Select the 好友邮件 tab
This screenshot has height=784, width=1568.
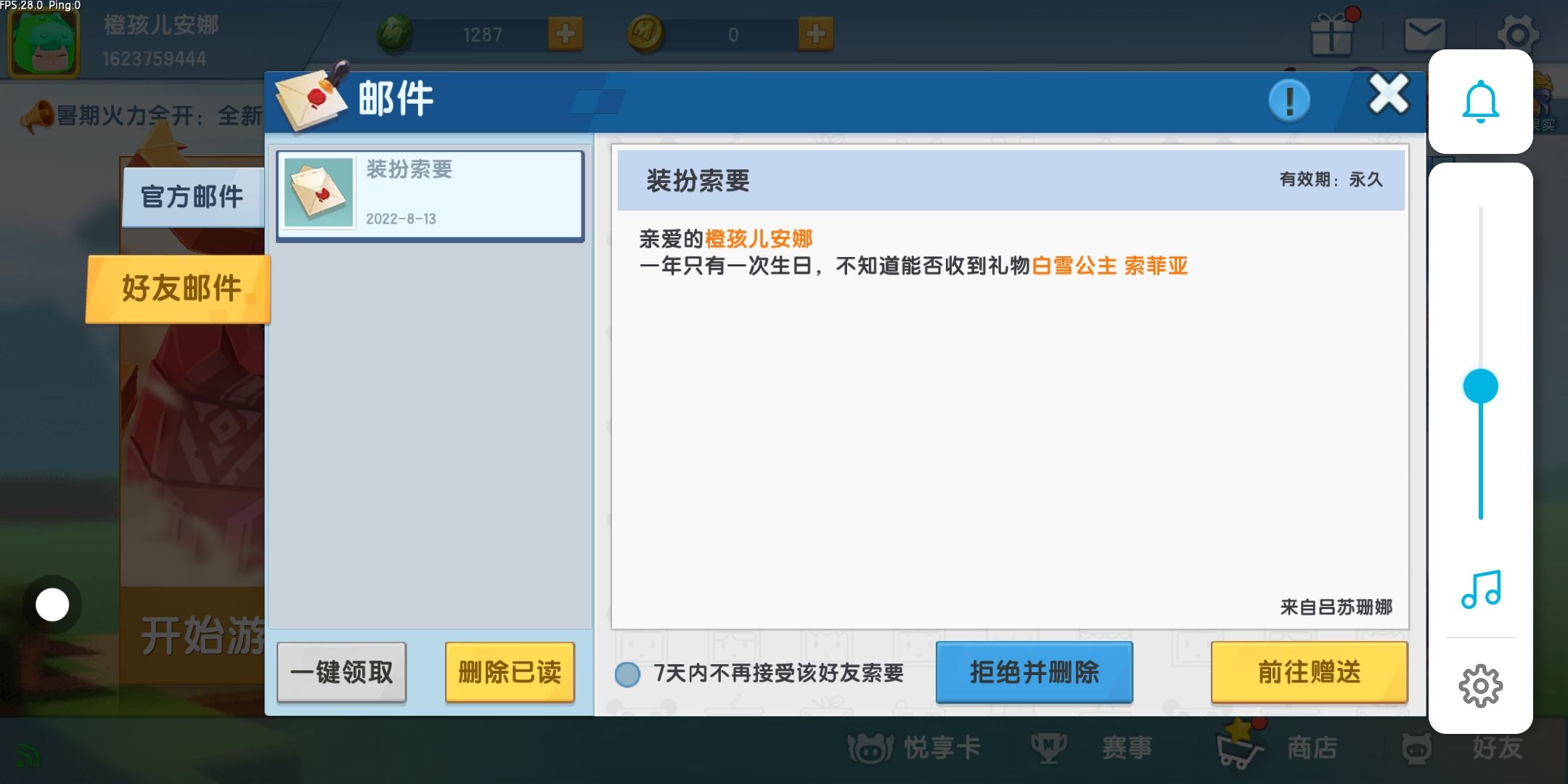(179, 288)
